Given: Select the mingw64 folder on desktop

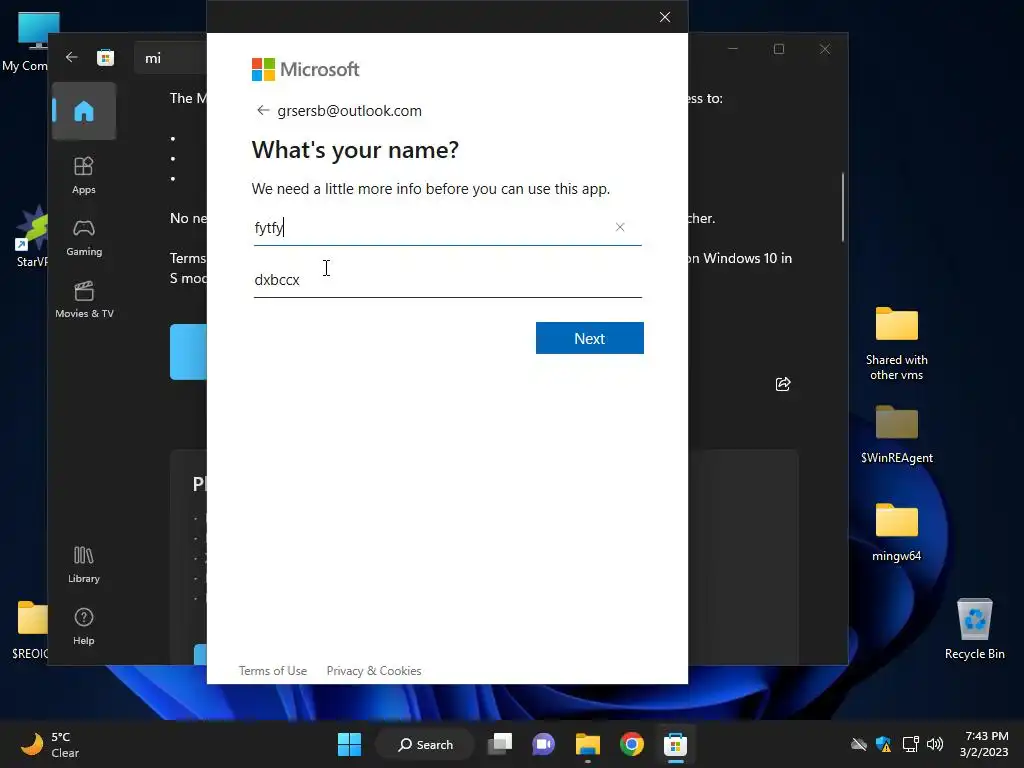Looking at the screenshot, I should click(897, 532).
